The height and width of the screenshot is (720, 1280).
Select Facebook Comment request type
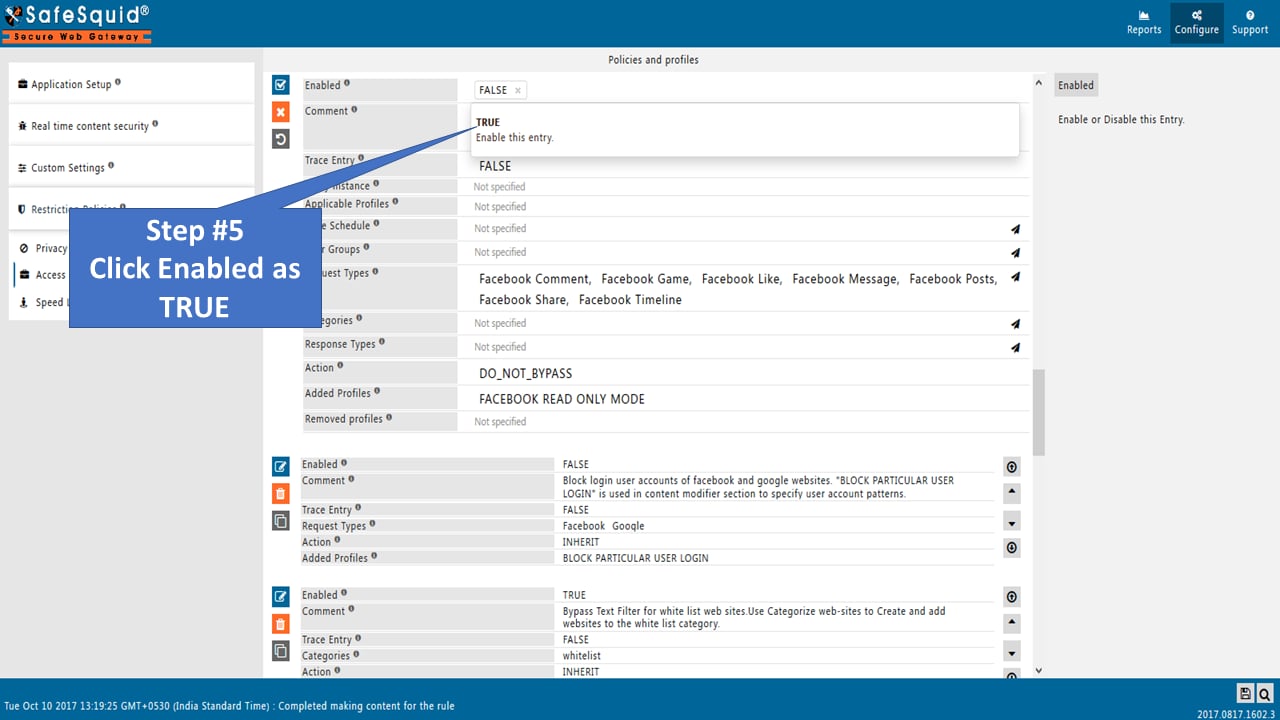(x=535, y=279)
